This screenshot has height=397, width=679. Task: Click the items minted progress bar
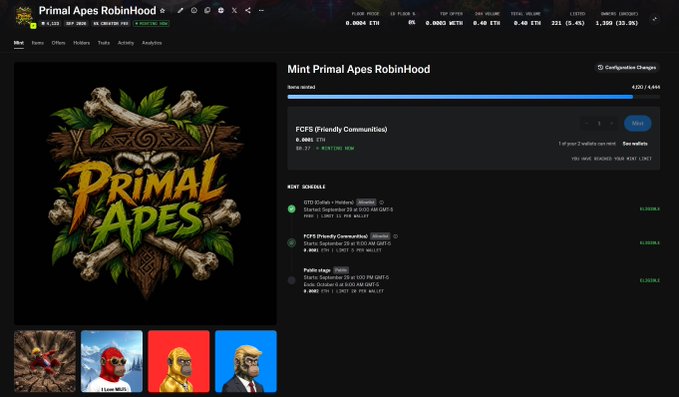click(473, 97)
